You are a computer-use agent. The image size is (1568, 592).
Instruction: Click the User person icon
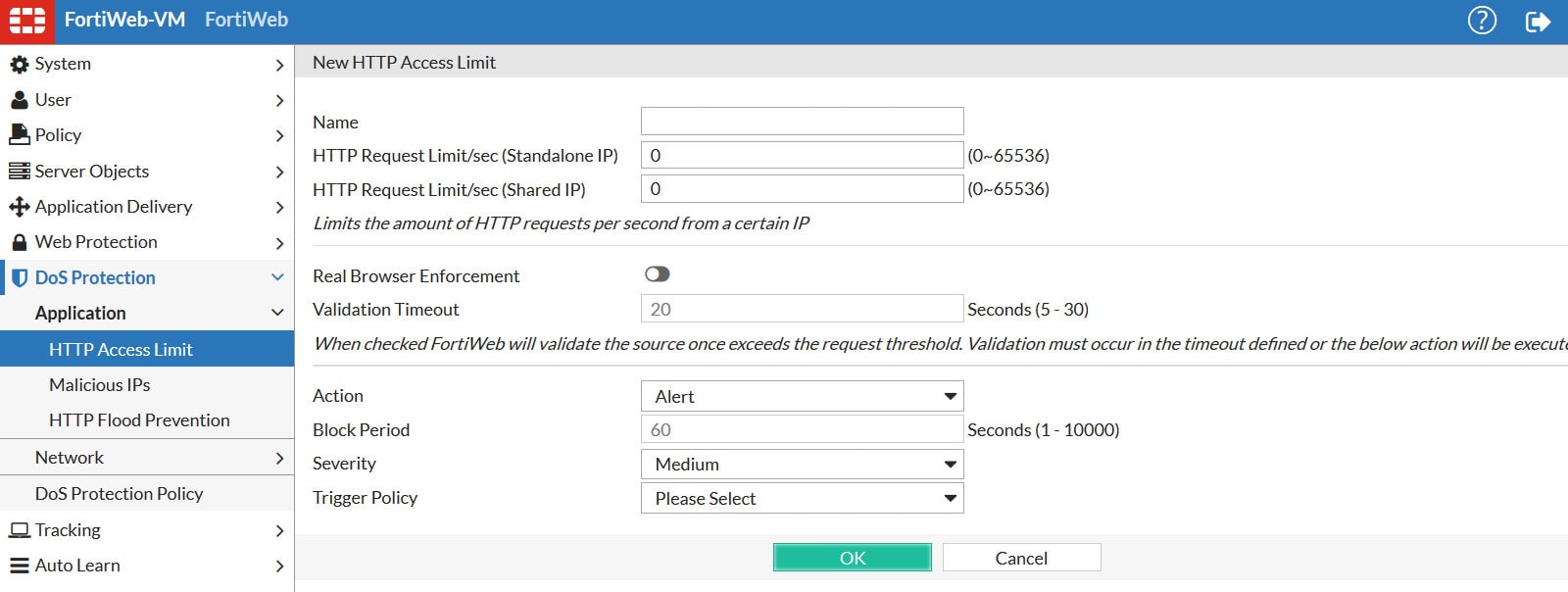pyautogui.click(x=19, y=100)
